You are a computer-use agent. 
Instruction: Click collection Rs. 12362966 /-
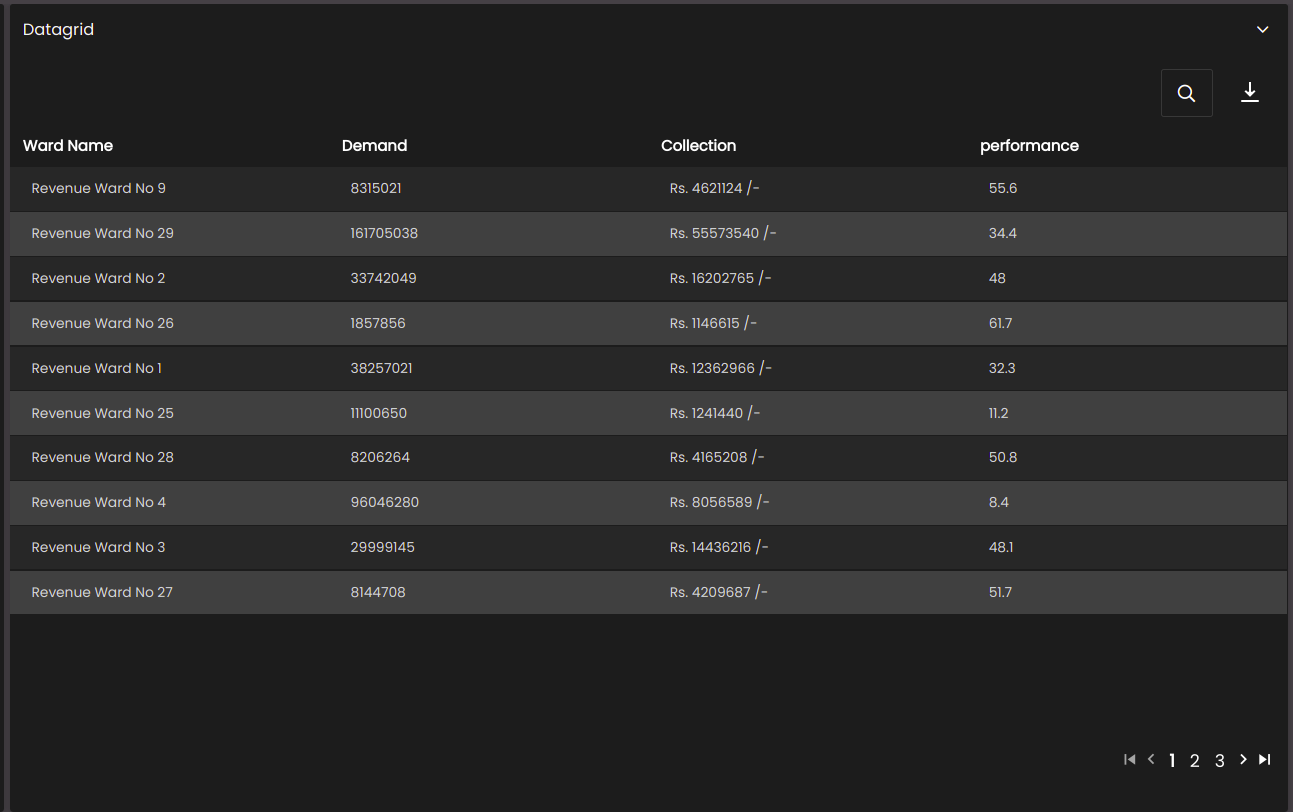721,368
